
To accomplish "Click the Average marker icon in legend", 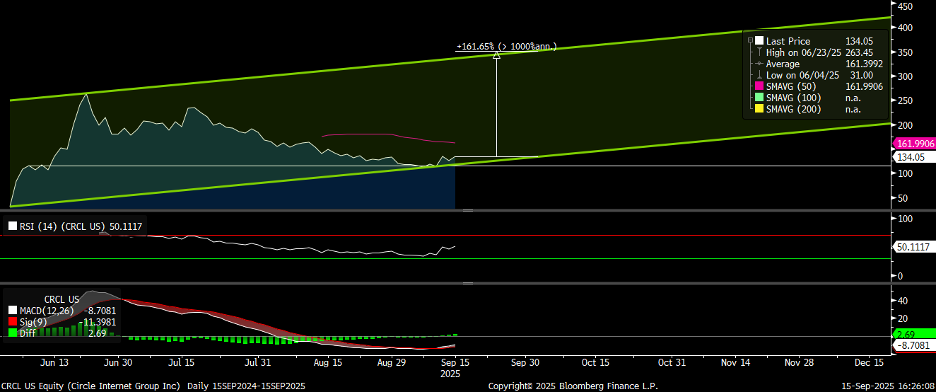I will (759, 64).
